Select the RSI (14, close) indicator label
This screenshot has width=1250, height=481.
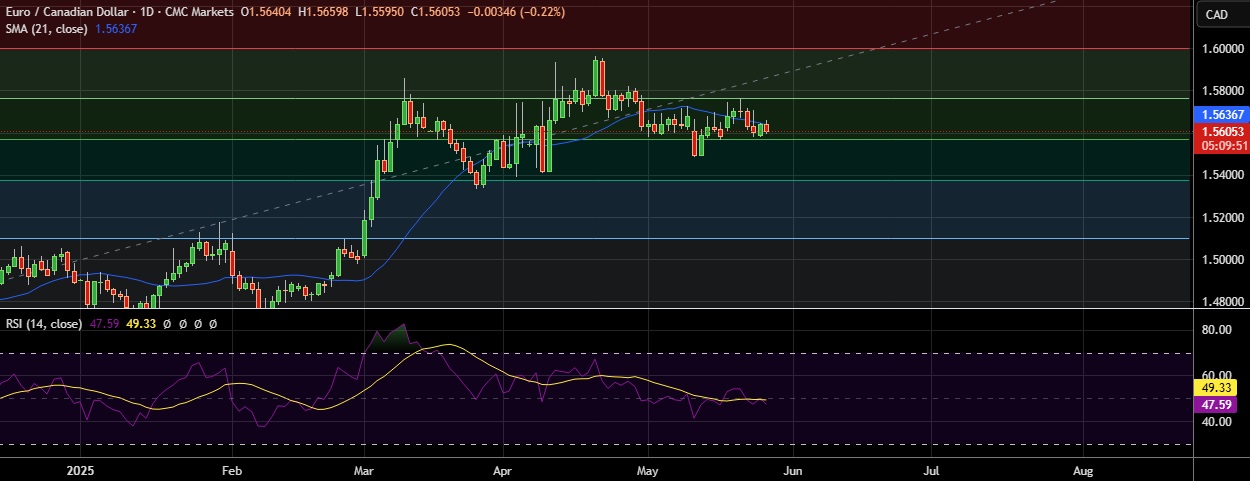coord(44,324)
